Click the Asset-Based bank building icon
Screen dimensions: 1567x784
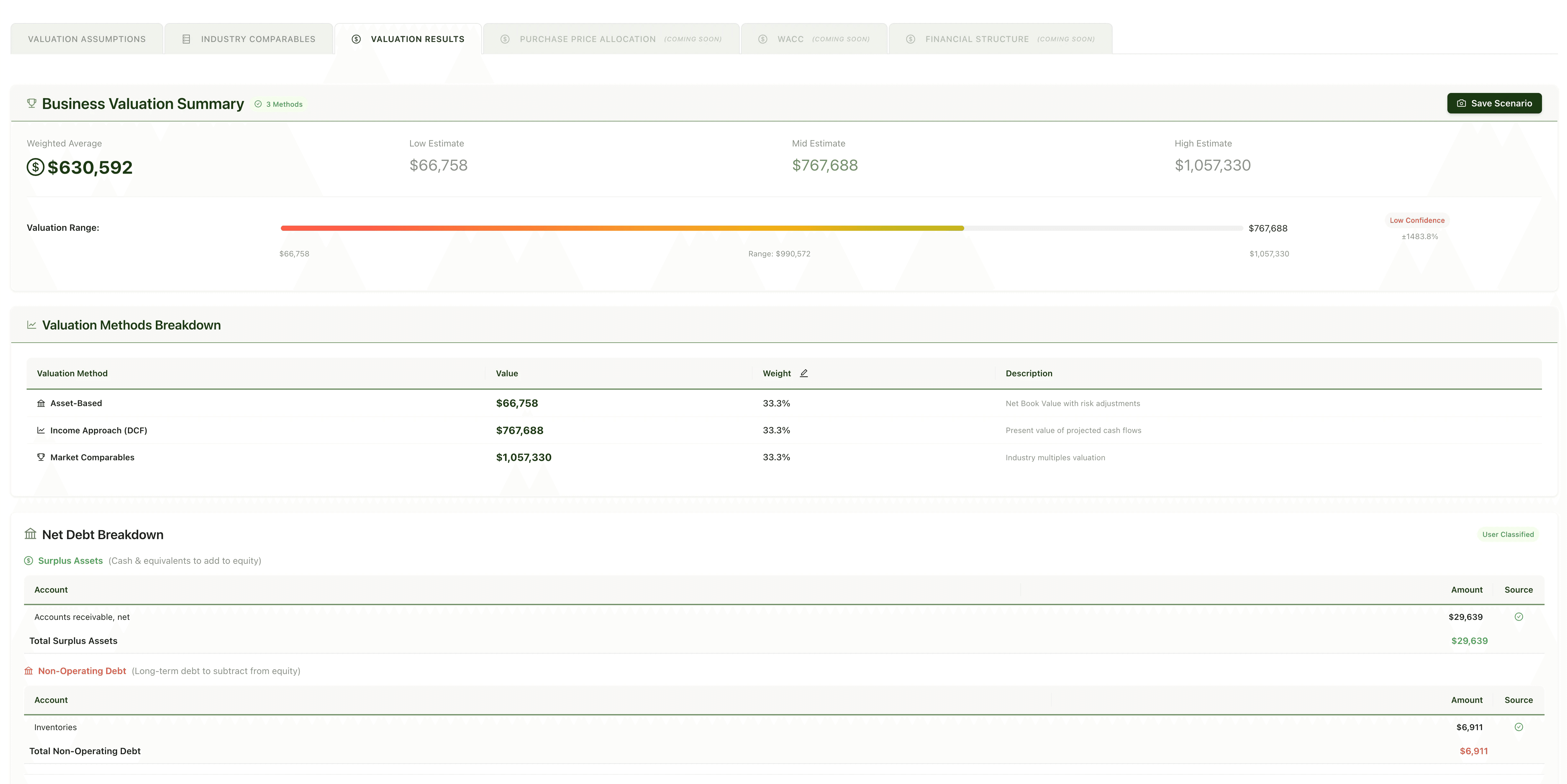(41, 403)
